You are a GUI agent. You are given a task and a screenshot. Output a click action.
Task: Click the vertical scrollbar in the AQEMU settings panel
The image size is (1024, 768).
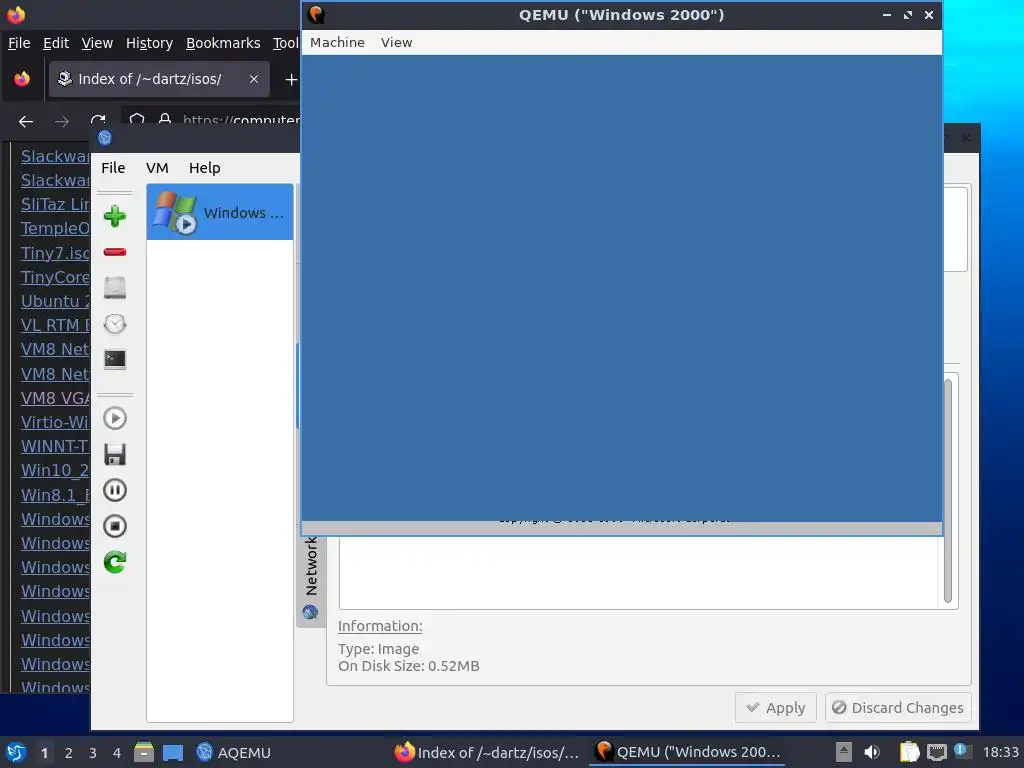pyautogui.click(x=948, y=491)
